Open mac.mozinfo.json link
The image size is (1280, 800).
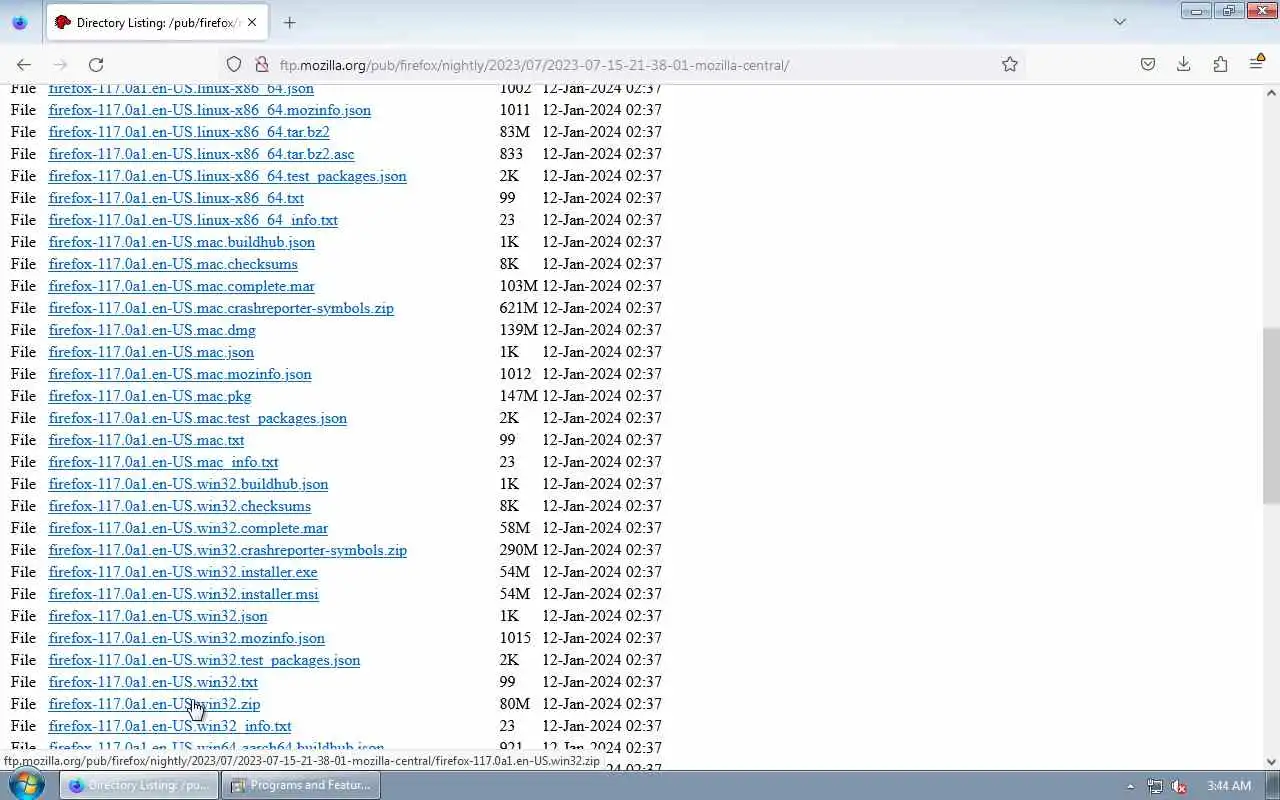tap(180, 374)
